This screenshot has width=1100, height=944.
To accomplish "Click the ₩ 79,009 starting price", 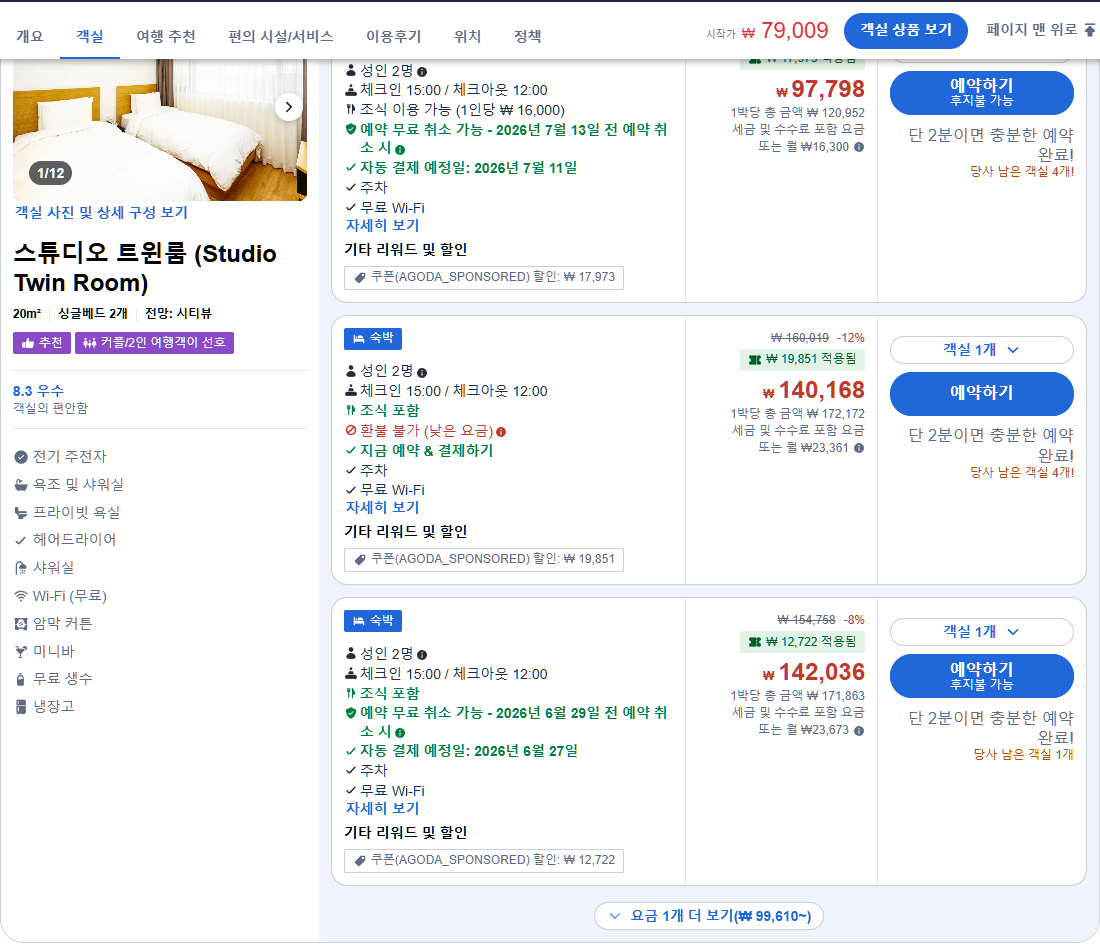I will pos(784,31).
